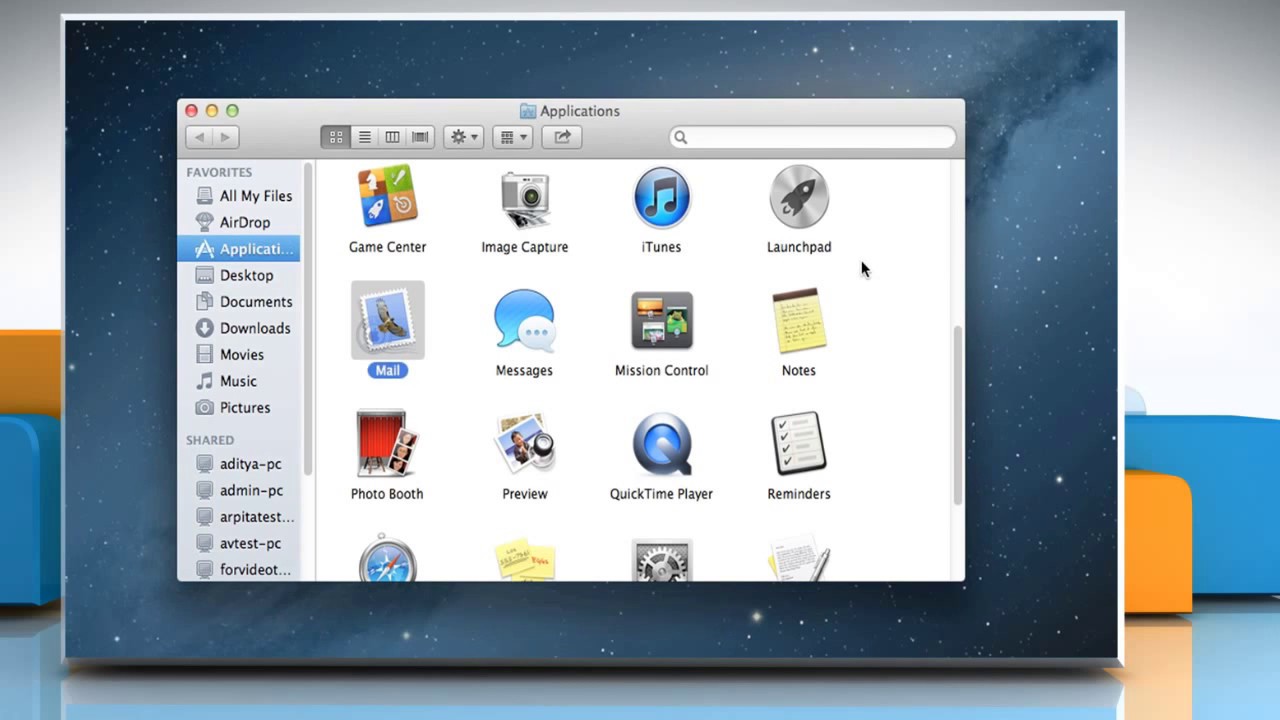The width and height of the screenshot is (1280, 720).
Task: Select the Stickies app icon
Action: tap(524, 560)
